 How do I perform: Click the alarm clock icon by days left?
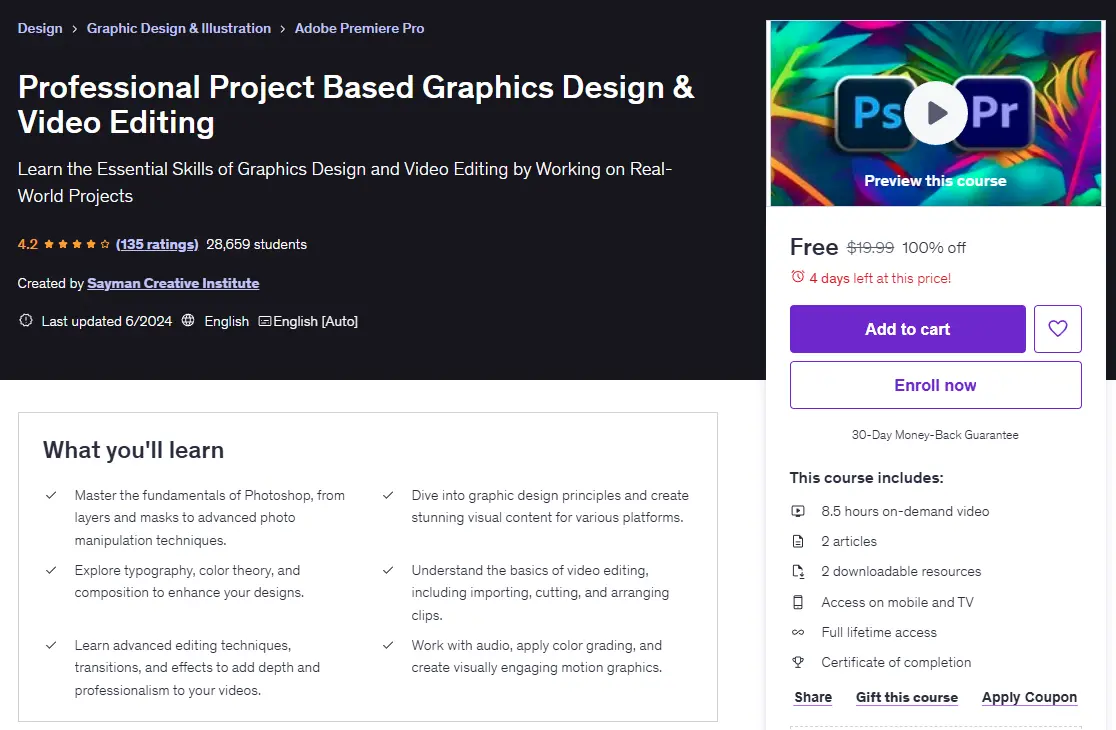[798, 277]
